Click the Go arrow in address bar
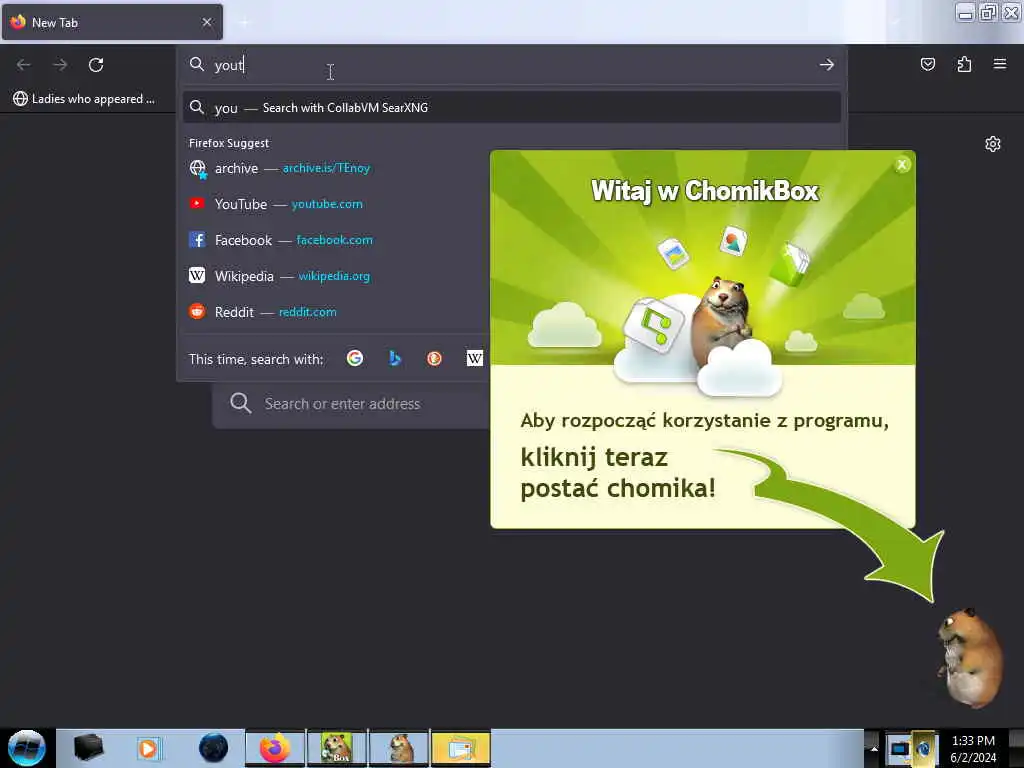 pyautogui.click(x=827, y=65)
